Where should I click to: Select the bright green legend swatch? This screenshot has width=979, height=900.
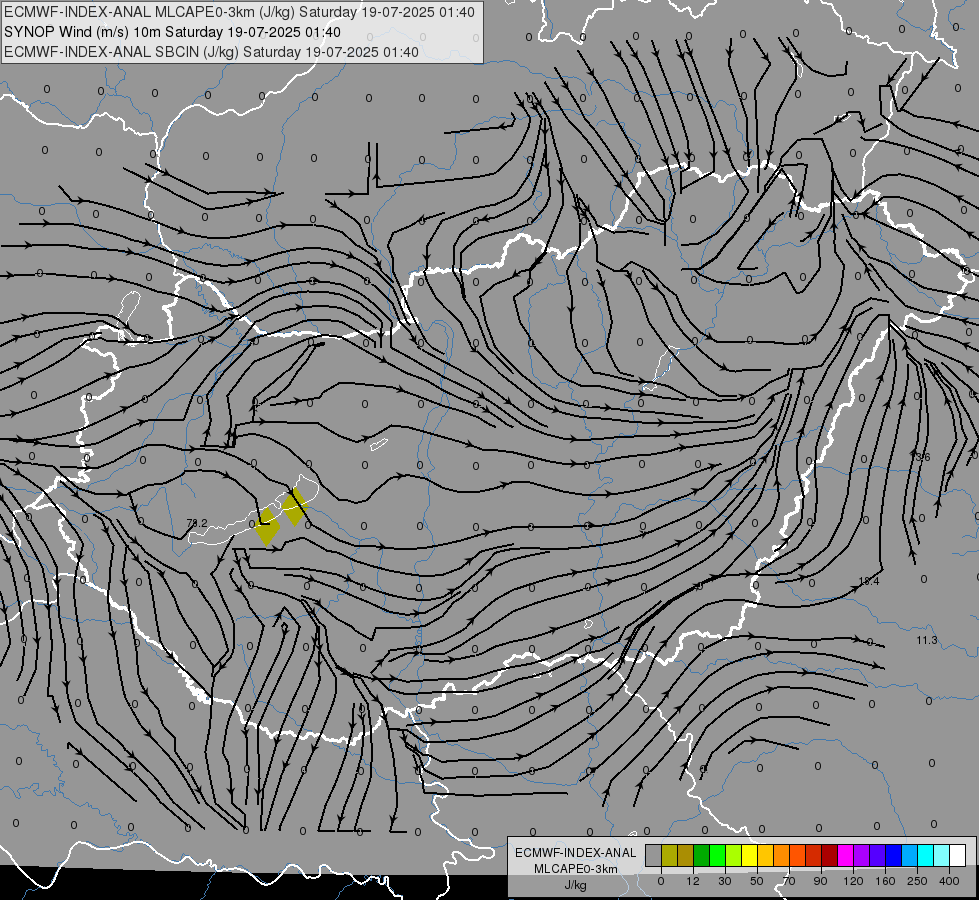[x=717, y=856]
